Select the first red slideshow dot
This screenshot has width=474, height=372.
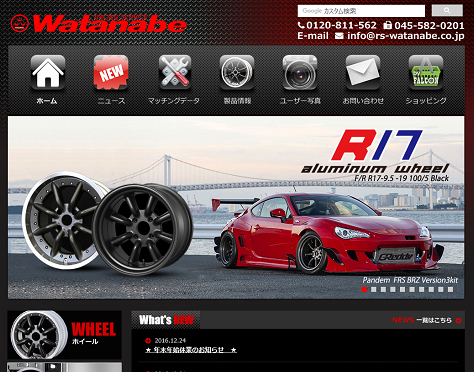(364, 289)
